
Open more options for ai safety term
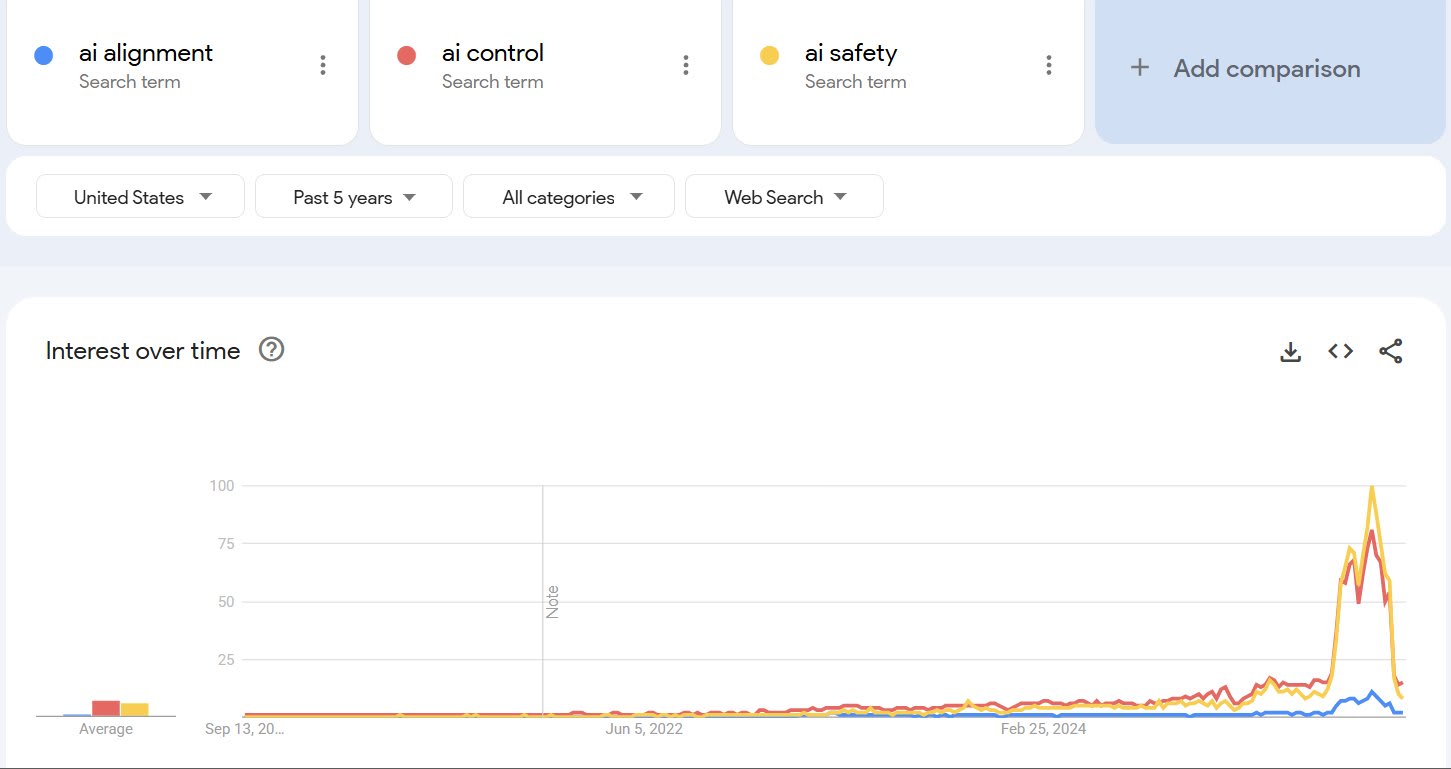[x=1049, y=65]
